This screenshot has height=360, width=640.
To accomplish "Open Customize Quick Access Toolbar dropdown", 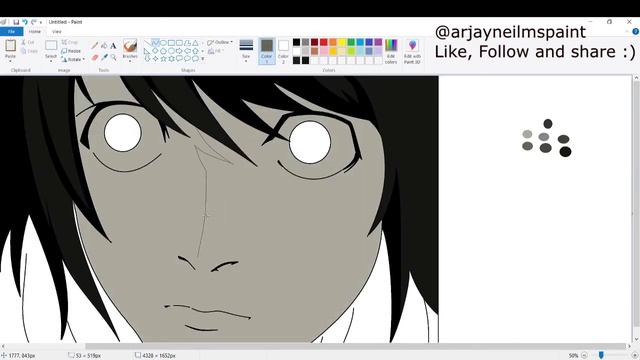I will coord(41,22).
